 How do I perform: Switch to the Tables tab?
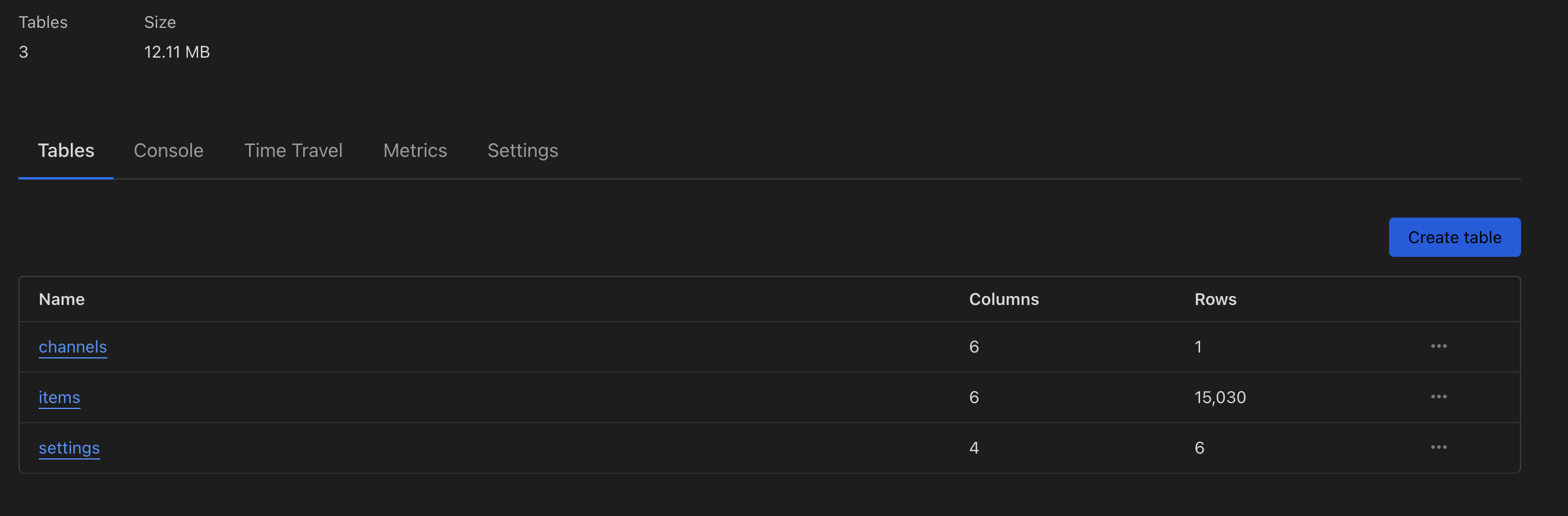(66, 150)
